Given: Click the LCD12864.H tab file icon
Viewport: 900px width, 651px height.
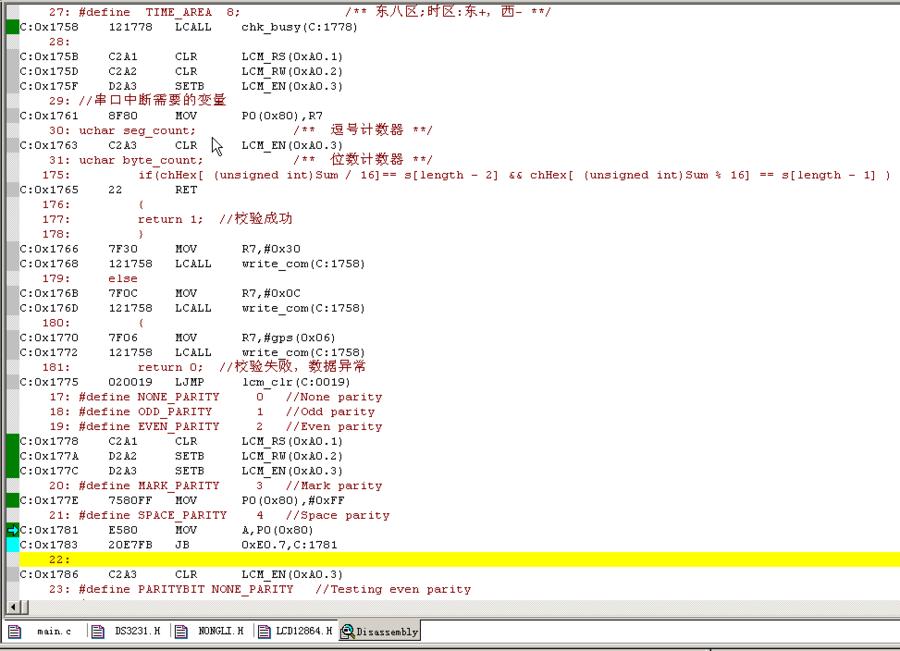Looking at the screenshot, I should (263, 631).
